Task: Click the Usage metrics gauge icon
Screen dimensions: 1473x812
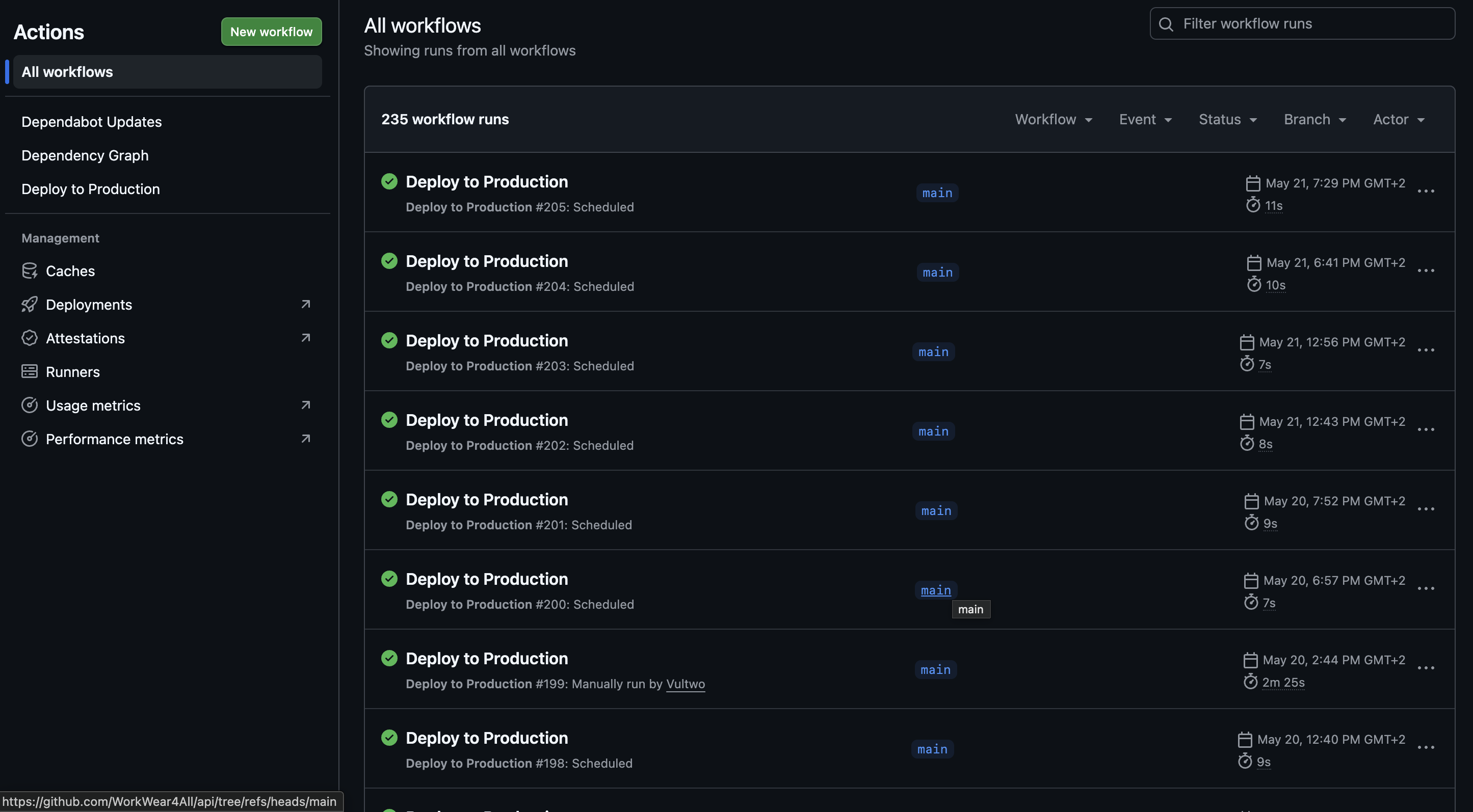Action: 29,405
